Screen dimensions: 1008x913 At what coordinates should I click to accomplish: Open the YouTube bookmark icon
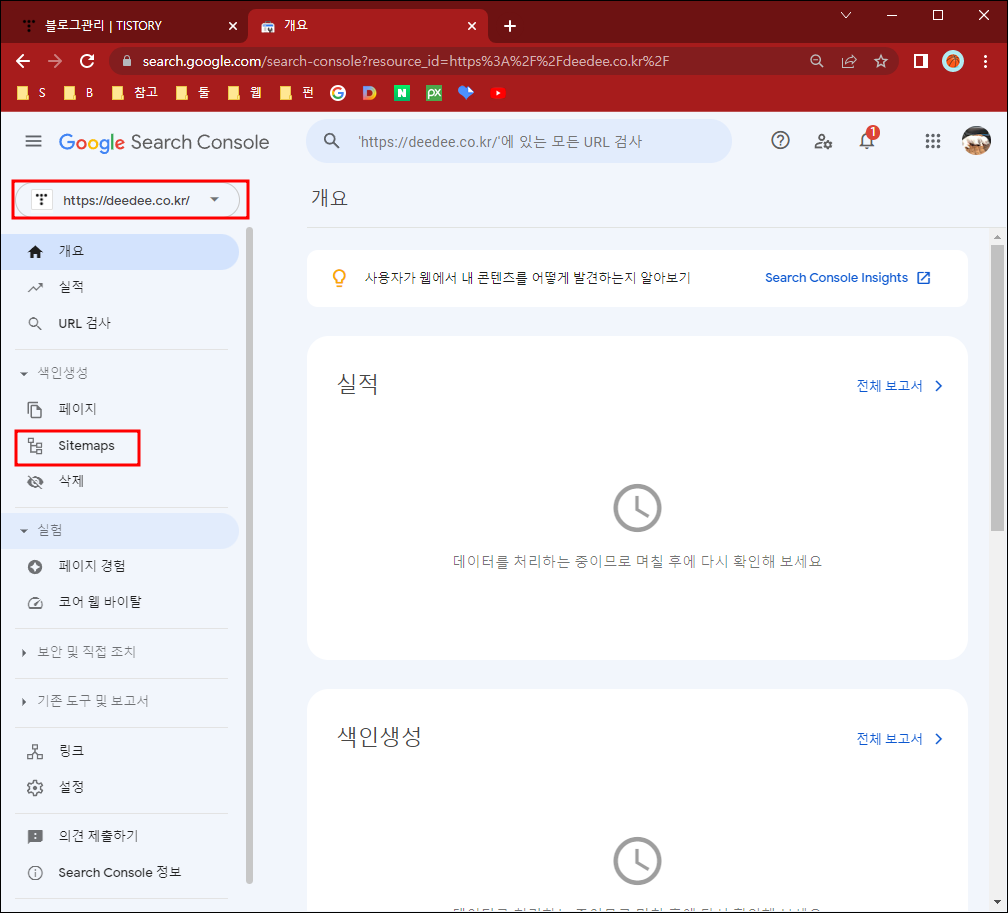pyautogui.click(x=499, y=92)
